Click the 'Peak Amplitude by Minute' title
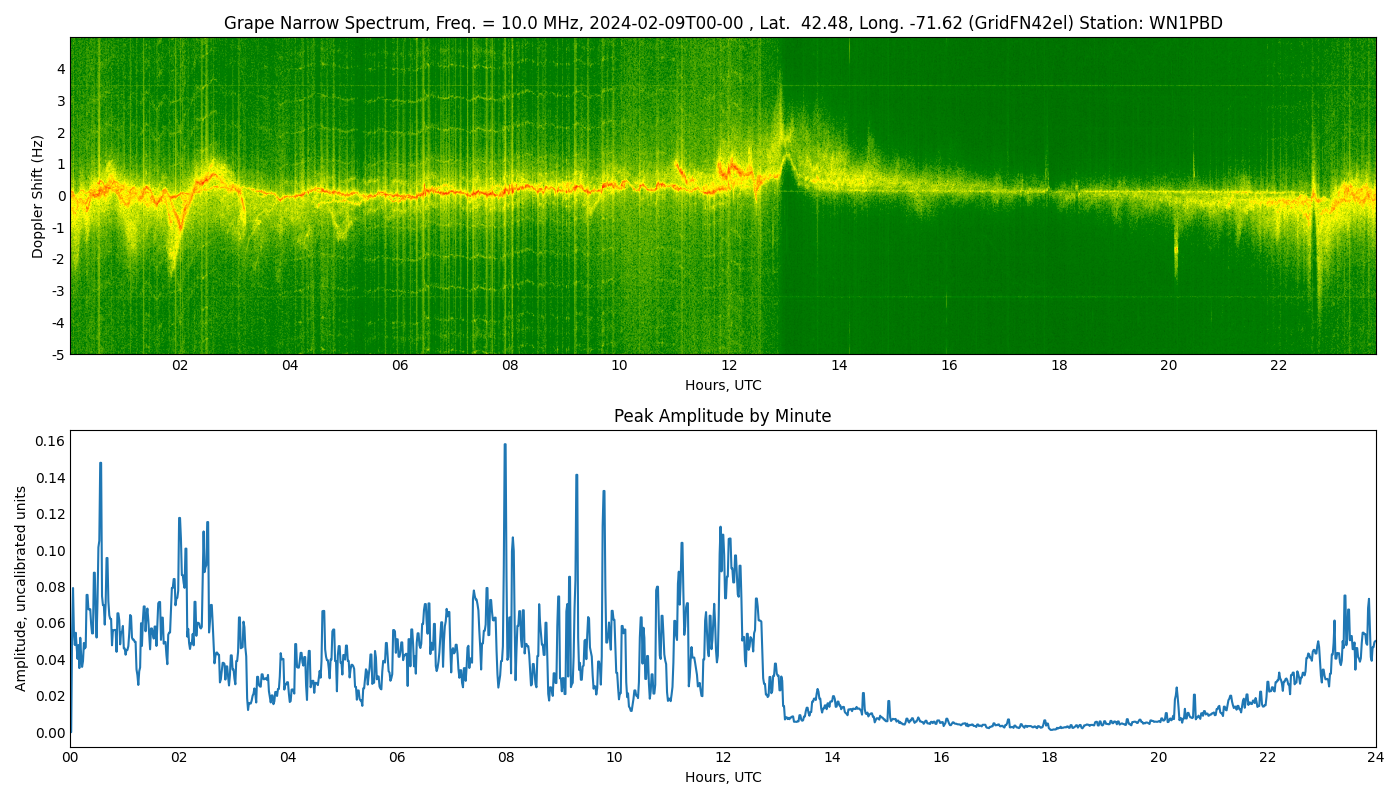 point(722,416)
